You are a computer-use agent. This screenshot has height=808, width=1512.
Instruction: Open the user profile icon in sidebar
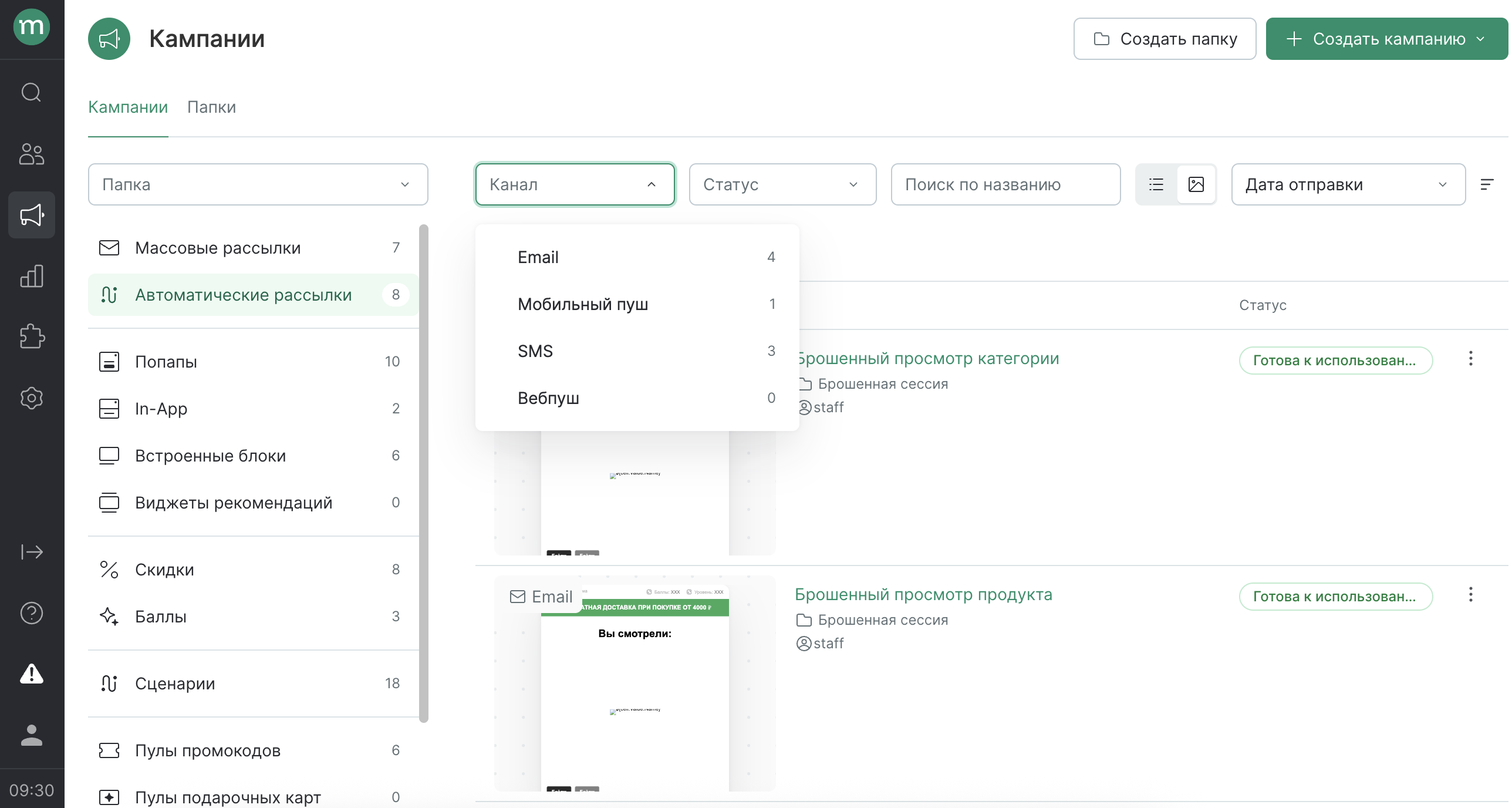click(x=32, y=735)
